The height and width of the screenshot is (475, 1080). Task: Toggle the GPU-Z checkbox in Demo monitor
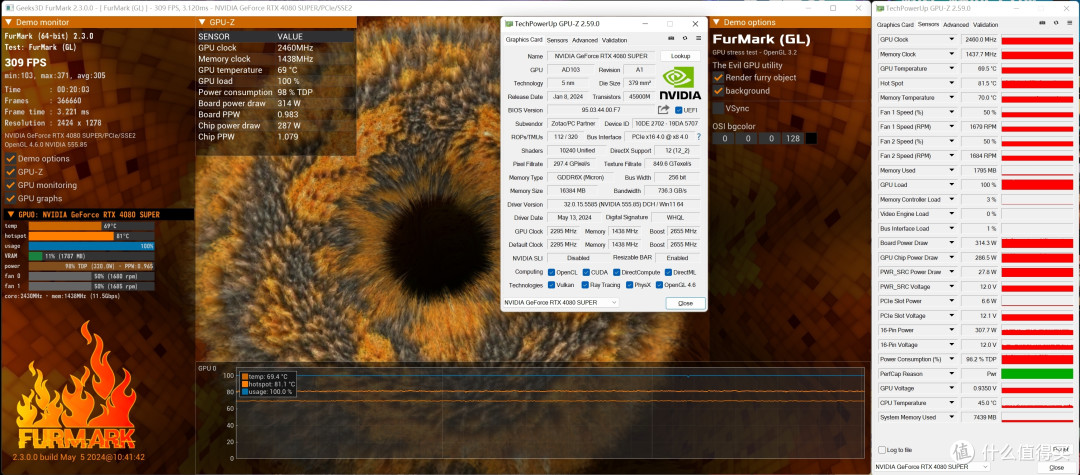coord(10,172)
